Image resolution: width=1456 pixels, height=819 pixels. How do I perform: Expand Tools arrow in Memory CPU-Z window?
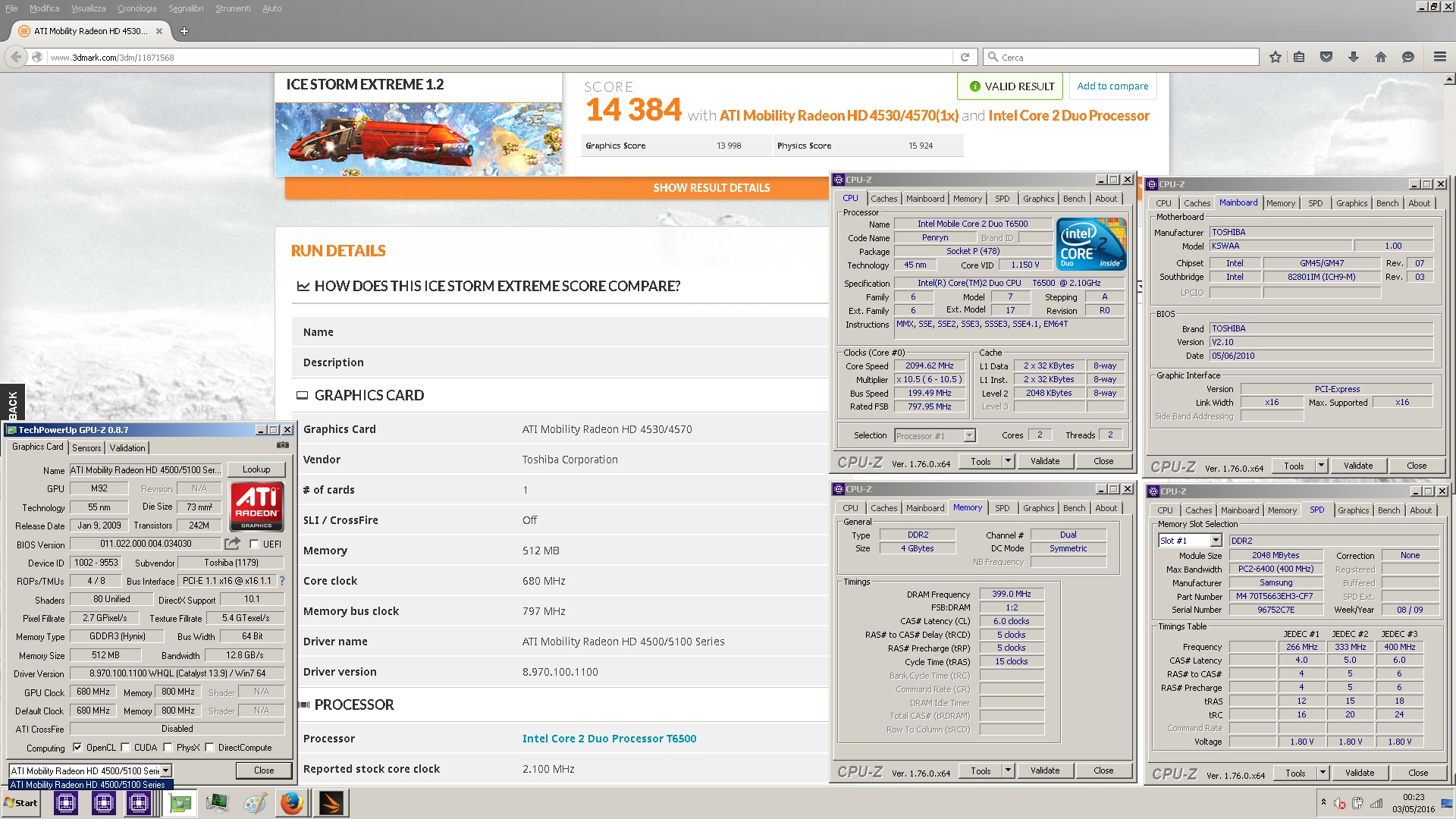coord(1008,770)
